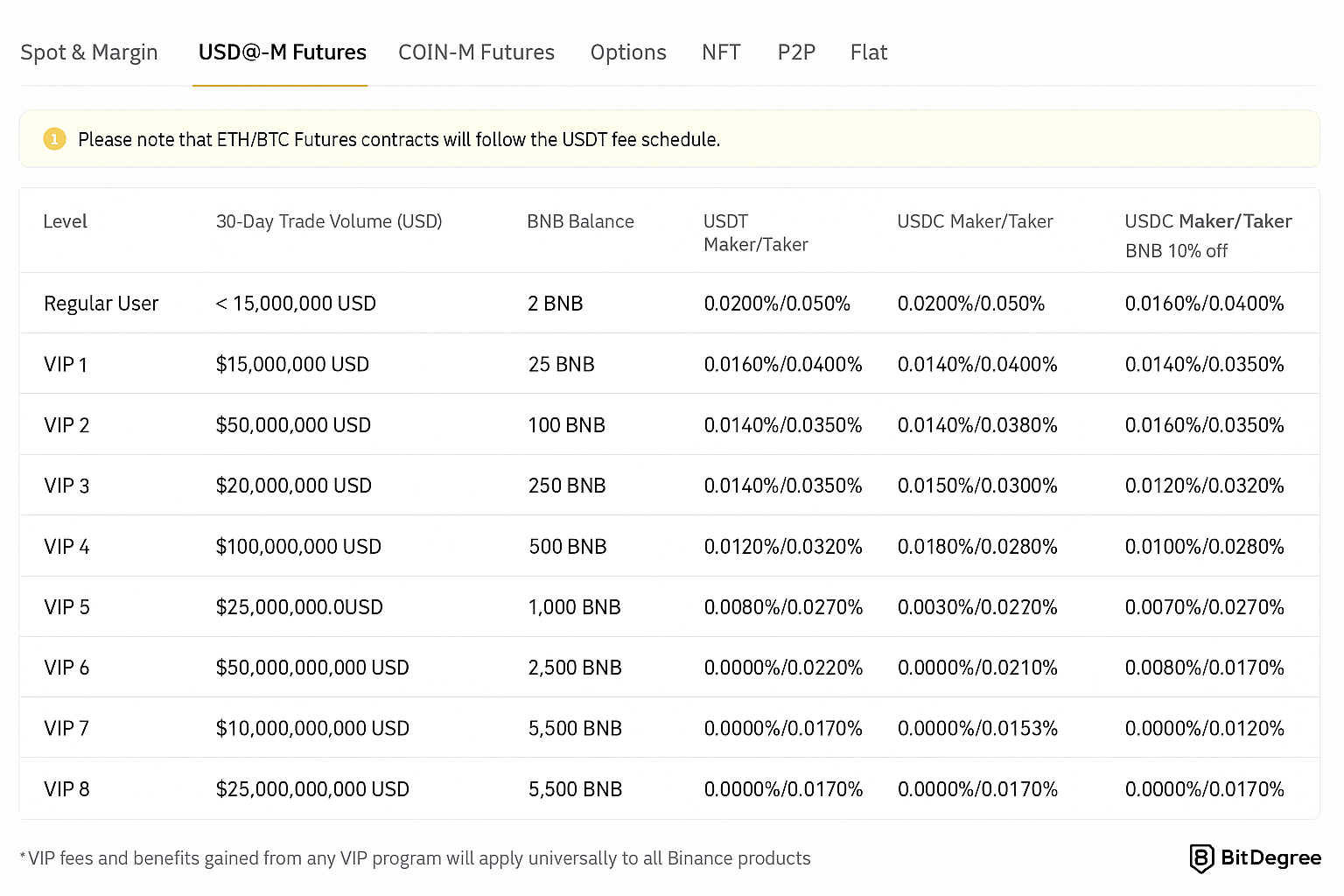The height and width of the screenshot is (896, 1344).
Task: Go to the NFT tab
Action: (x=721, y=52)
